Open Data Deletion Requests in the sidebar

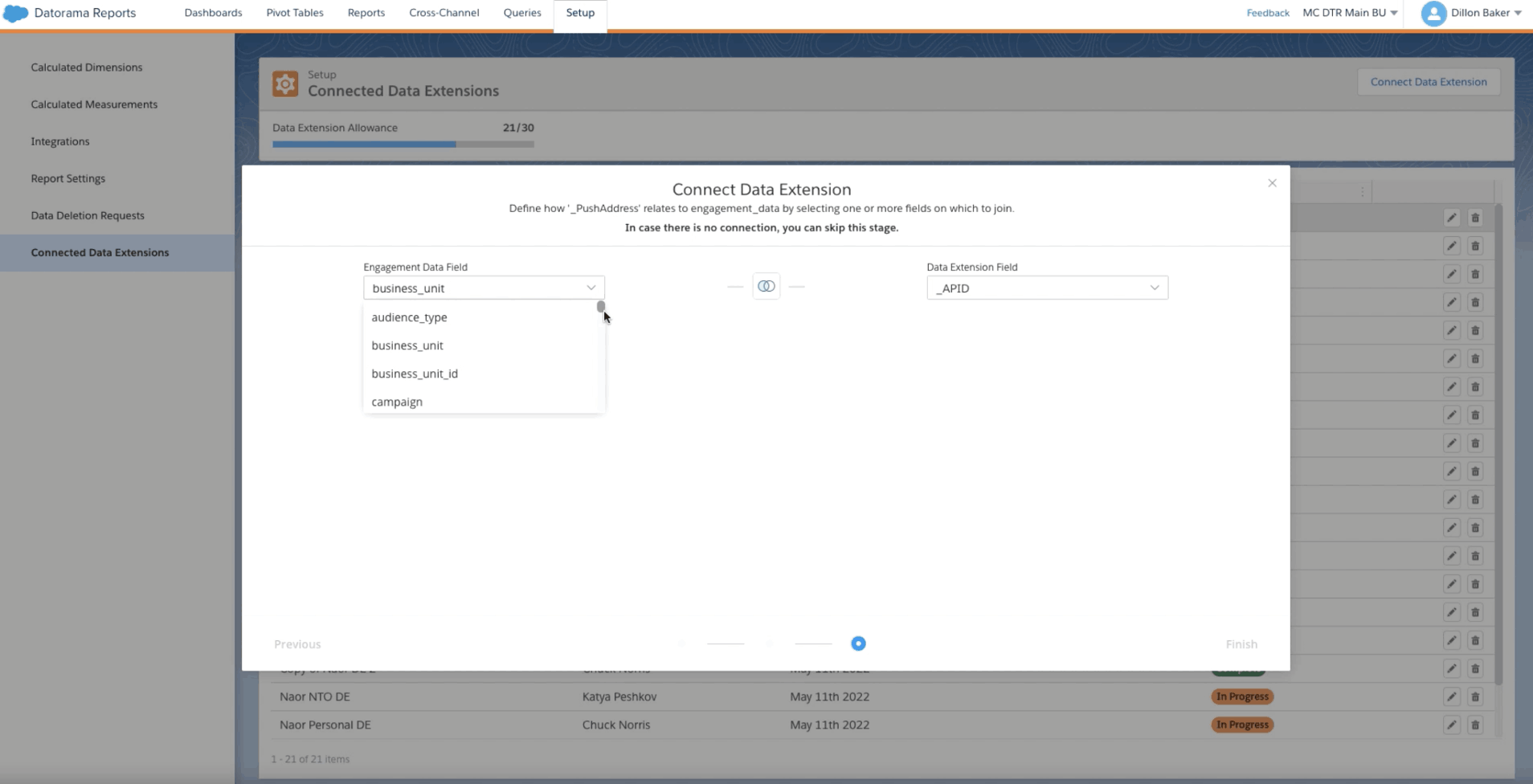88,215
